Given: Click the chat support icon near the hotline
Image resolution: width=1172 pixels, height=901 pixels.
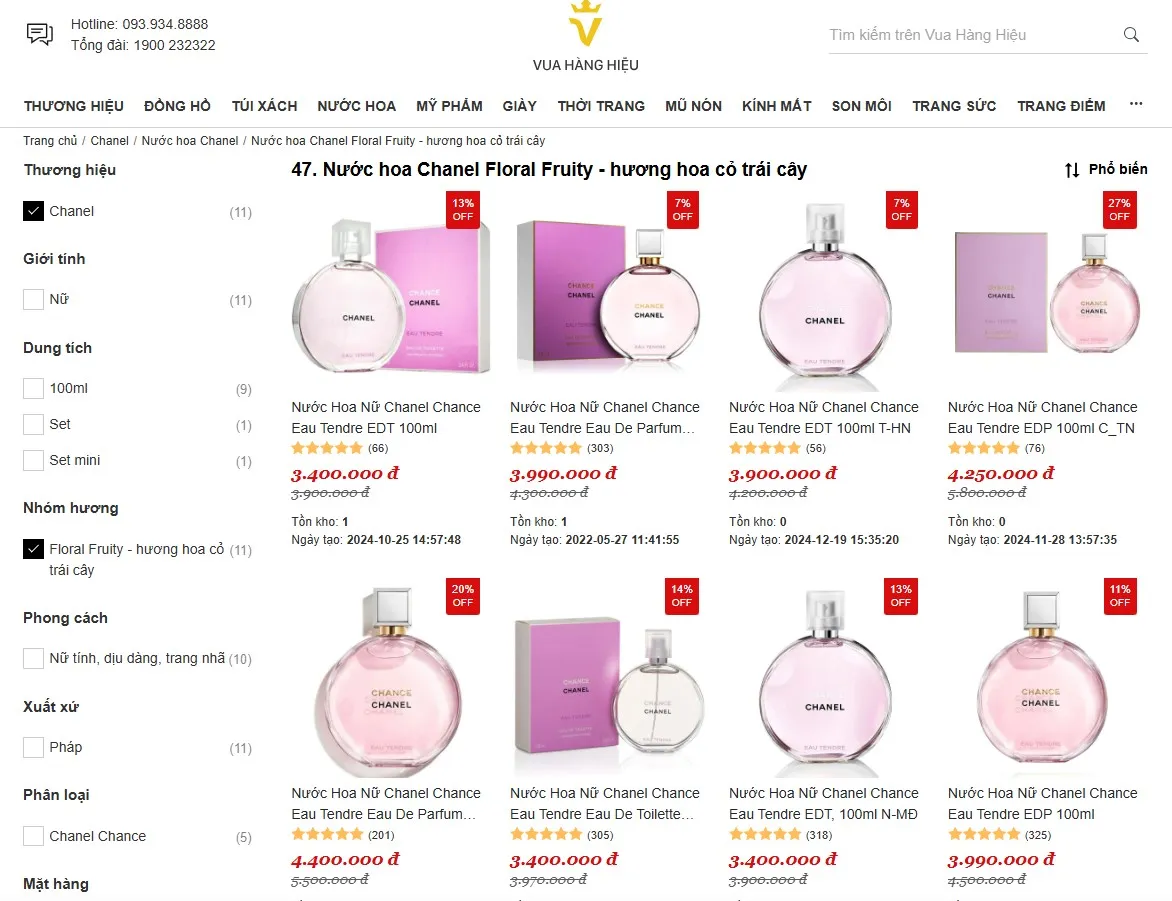Looking at the screenshot, I should coord(38,33).
